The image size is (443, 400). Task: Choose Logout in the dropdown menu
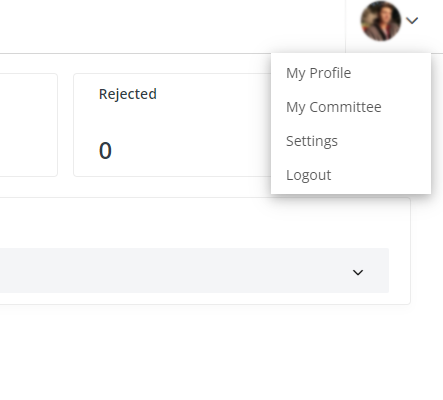(x=309, y=175)
